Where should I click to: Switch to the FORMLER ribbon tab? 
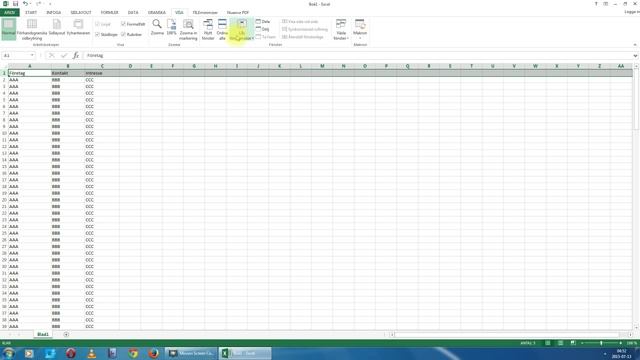(x=109, y=13)
